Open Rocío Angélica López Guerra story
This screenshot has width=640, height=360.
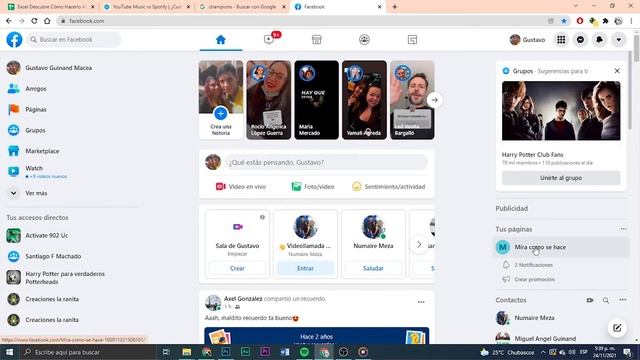pyautogui.click(x=269, y=100)
